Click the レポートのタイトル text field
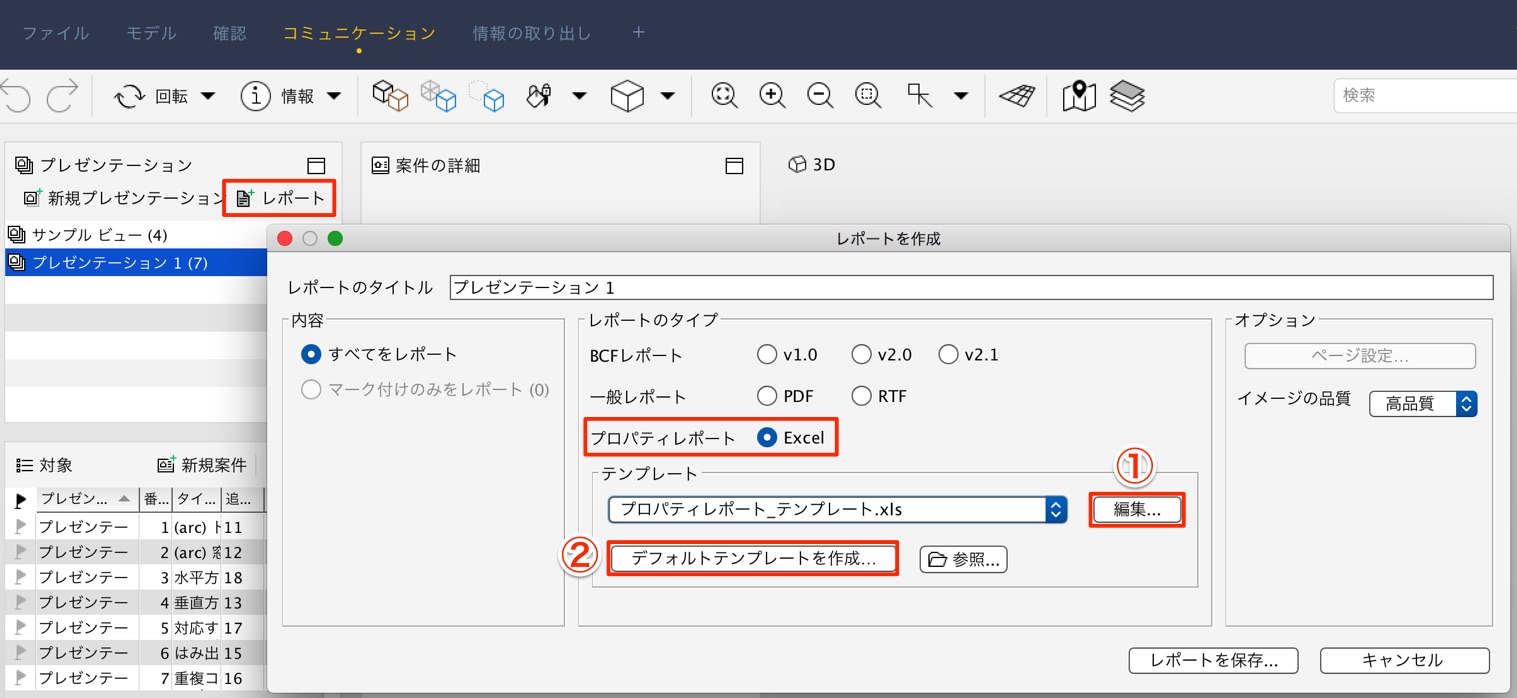This screenshot has width=1517, height=698. [971, 287]
